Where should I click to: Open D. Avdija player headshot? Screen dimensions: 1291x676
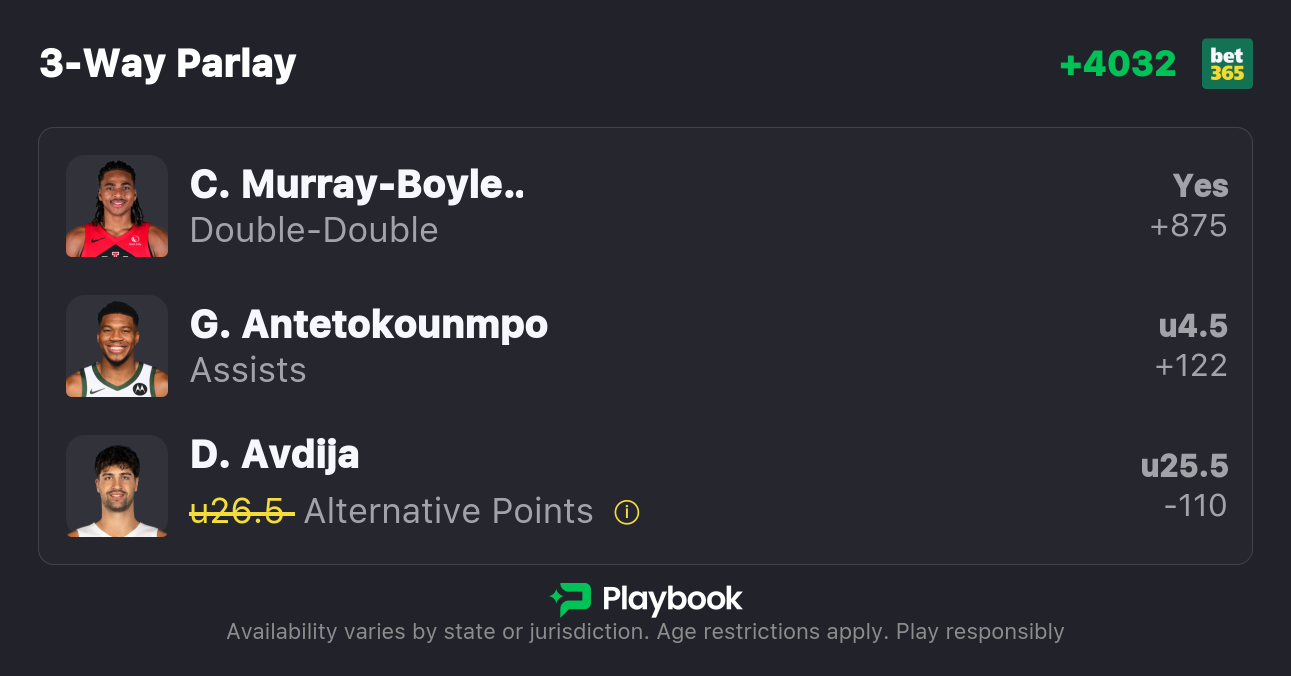tap(117, 486)
